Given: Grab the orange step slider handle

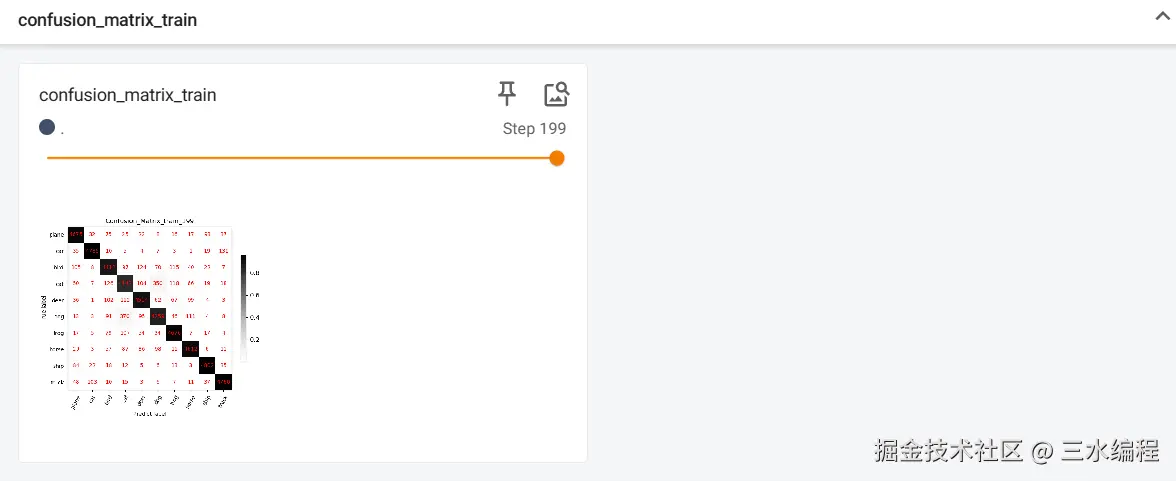Looking at the screenshot, I should pyautogui.click(x=556, y=158).
